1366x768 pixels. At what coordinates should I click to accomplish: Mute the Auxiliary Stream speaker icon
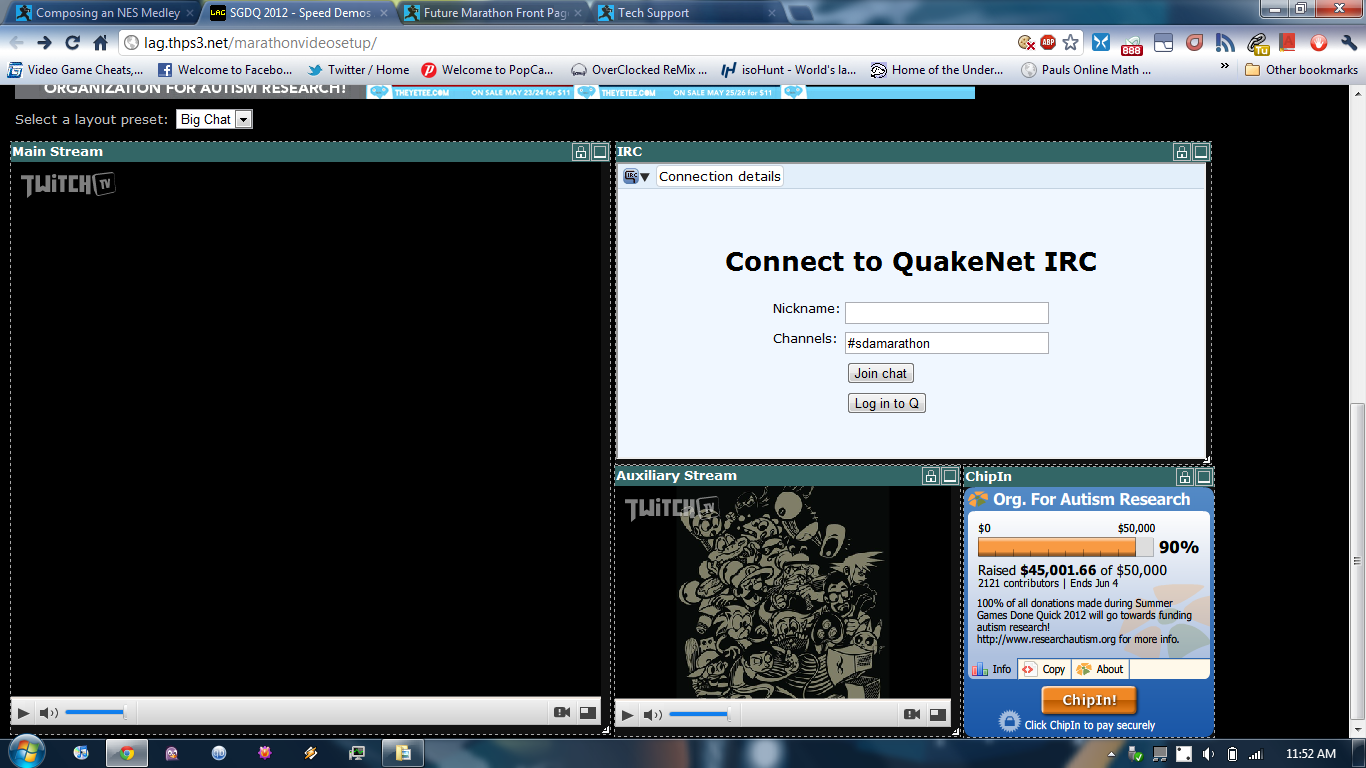pos(652,715)
